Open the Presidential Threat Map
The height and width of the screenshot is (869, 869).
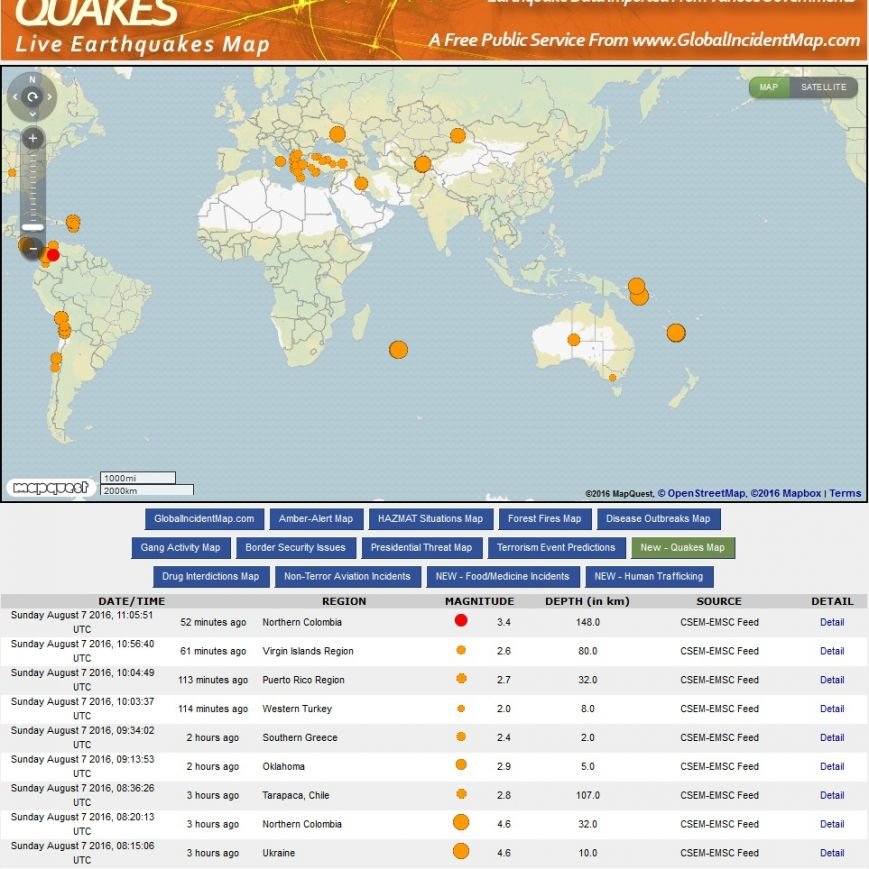pyautogui.click(x=422, y=548)
